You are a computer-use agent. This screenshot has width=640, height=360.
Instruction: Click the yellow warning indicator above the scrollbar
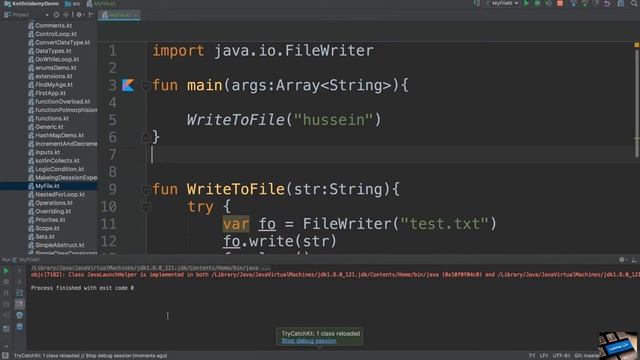click(637, 45)
